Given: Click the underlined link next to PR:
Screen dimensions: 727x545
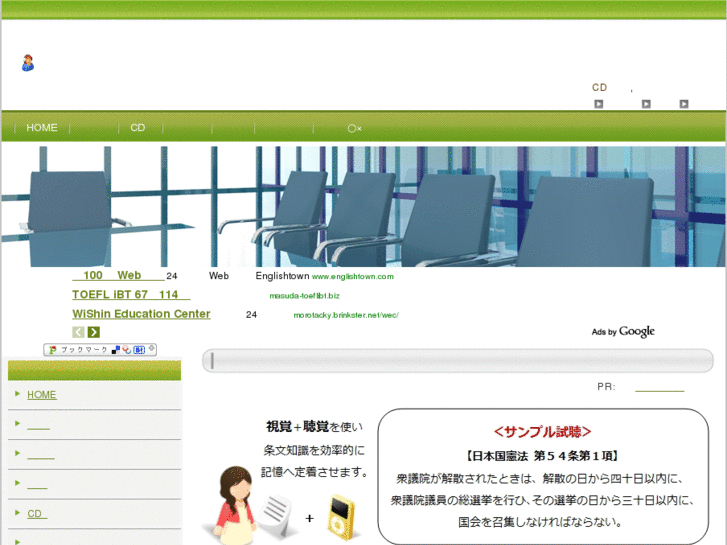Looking at the screenshot, I should pyautogui.click(x=659, y=387).
